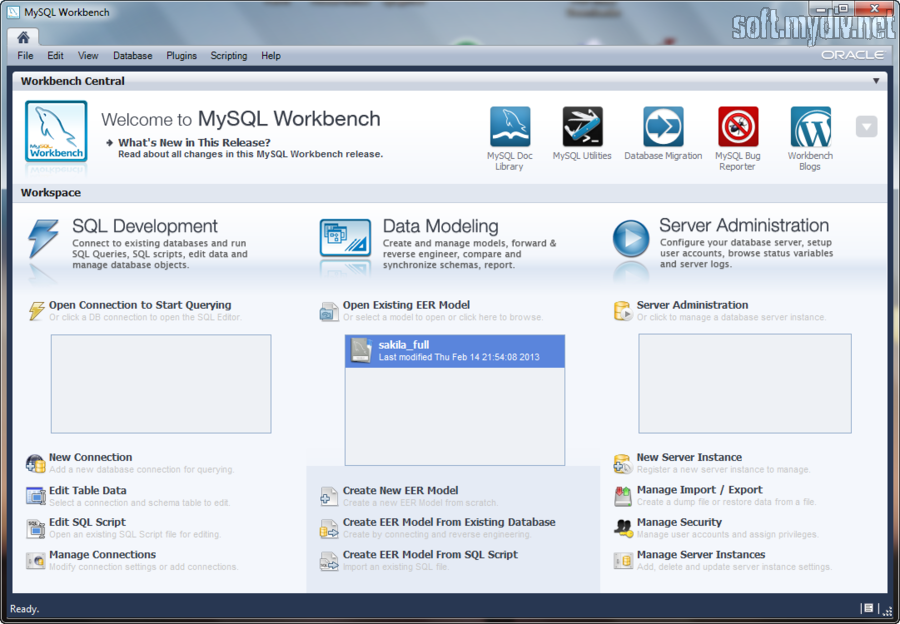Image resolution: width=900 pixels, height=624 pixels.
Task: Click the New Server Instance icon
Action: pos(623,463)
